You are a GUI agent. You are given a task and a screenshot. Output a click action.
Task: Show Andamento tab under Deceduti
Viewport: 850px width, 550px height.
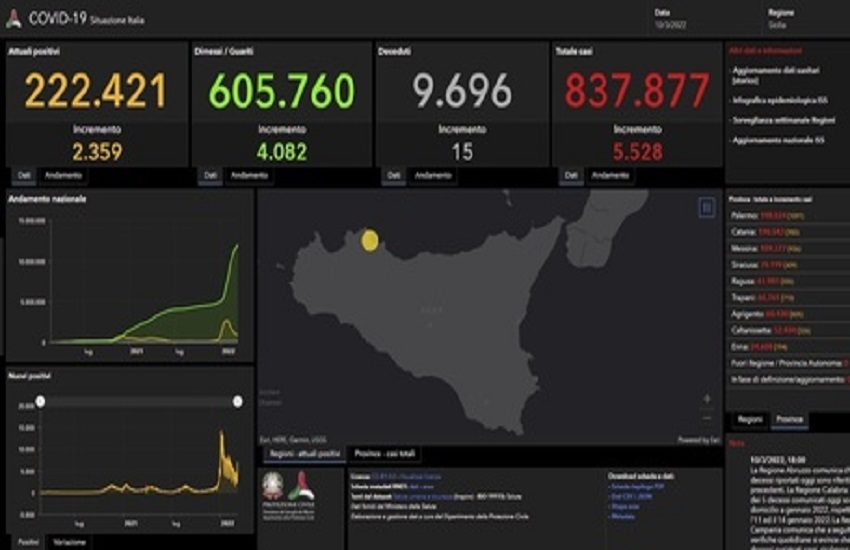433,175
